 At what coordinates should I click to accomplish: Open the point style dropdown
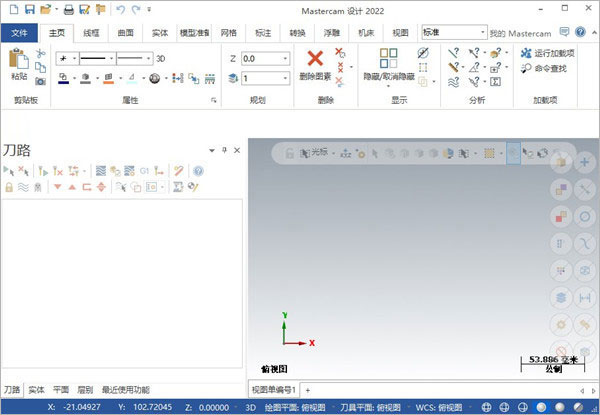74,59
